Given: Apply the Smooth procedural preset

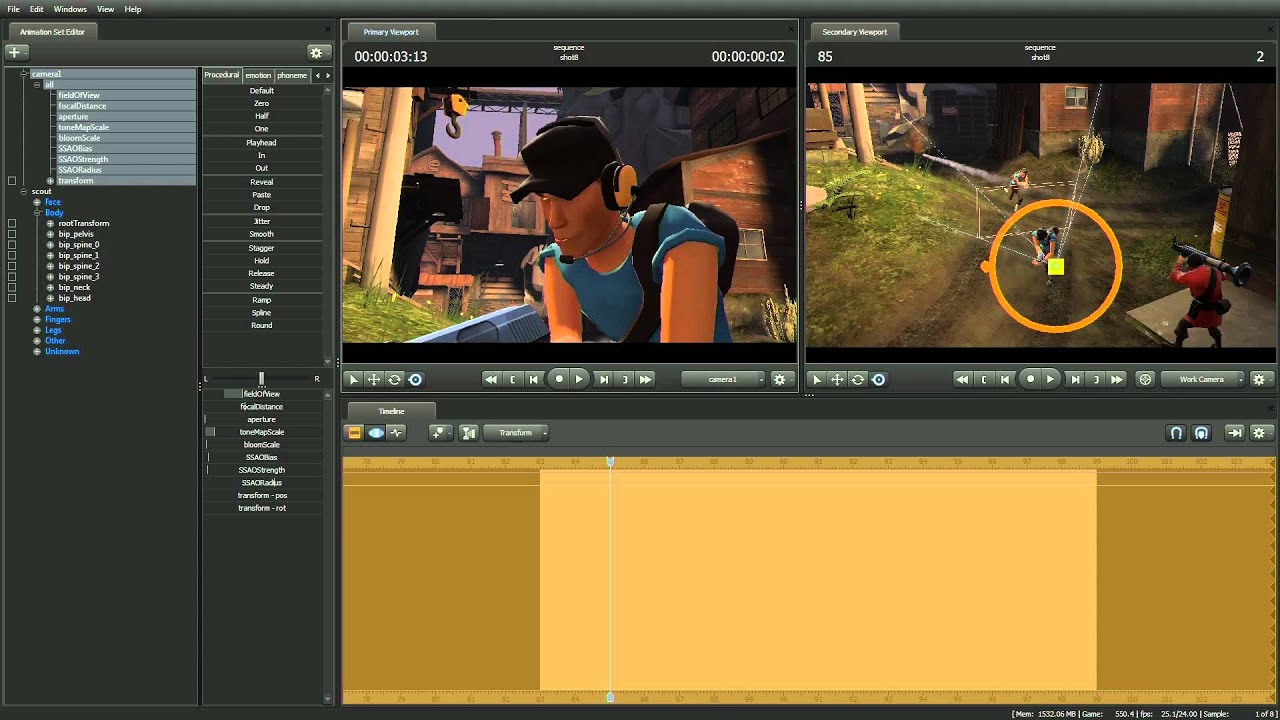Looking at the screenshot, I should [x=262, y=234].
